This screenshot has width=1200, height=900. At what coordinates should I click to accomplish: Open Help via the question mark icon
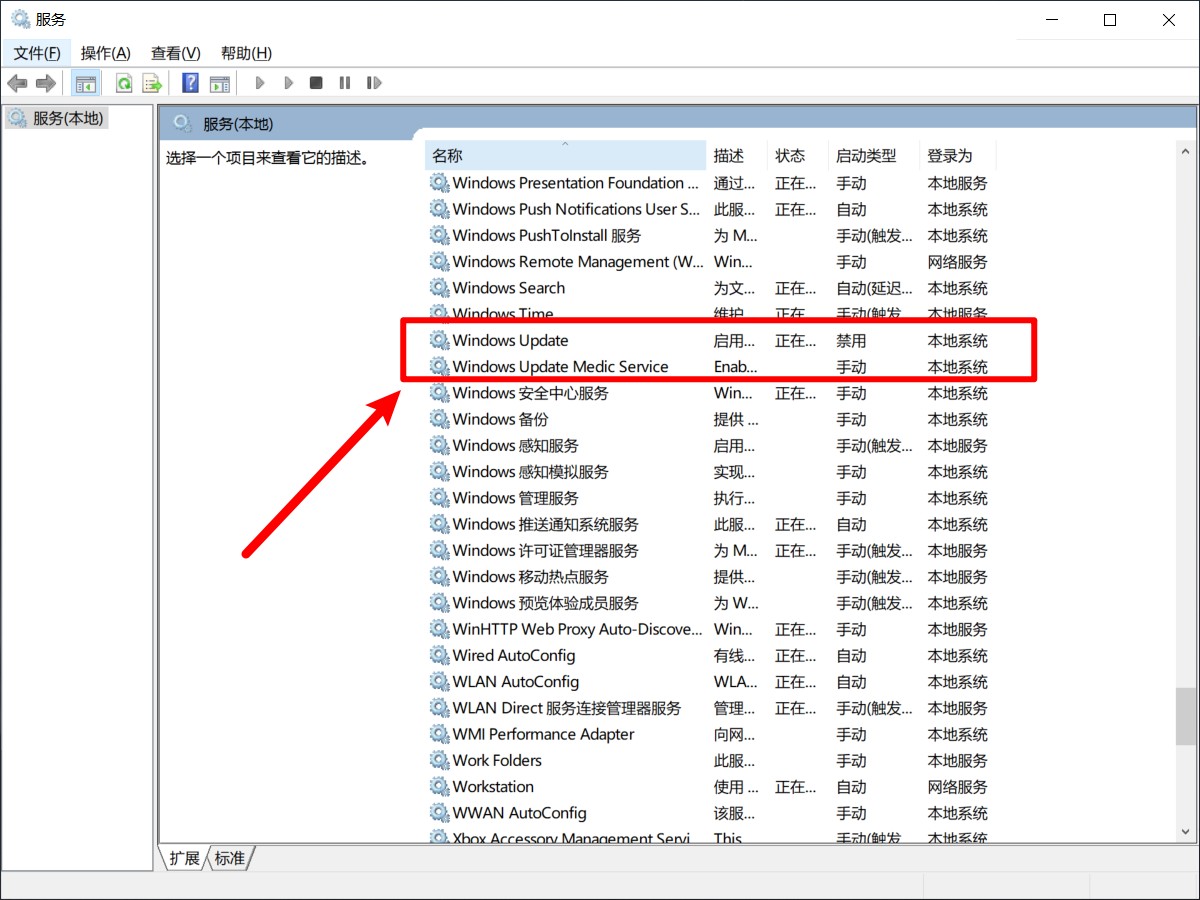pos(189,82)
